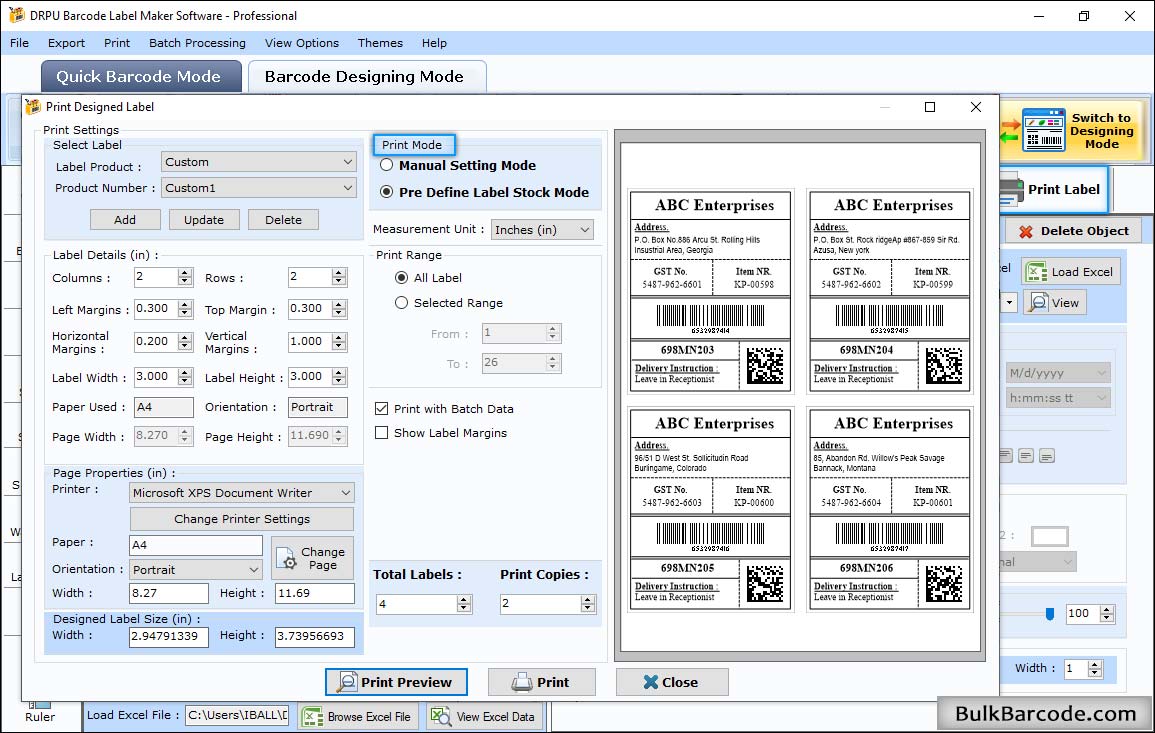1155x733 pixels.
Task: Enable Show Label Margins checkbox
Action: [x=382, y=433]
